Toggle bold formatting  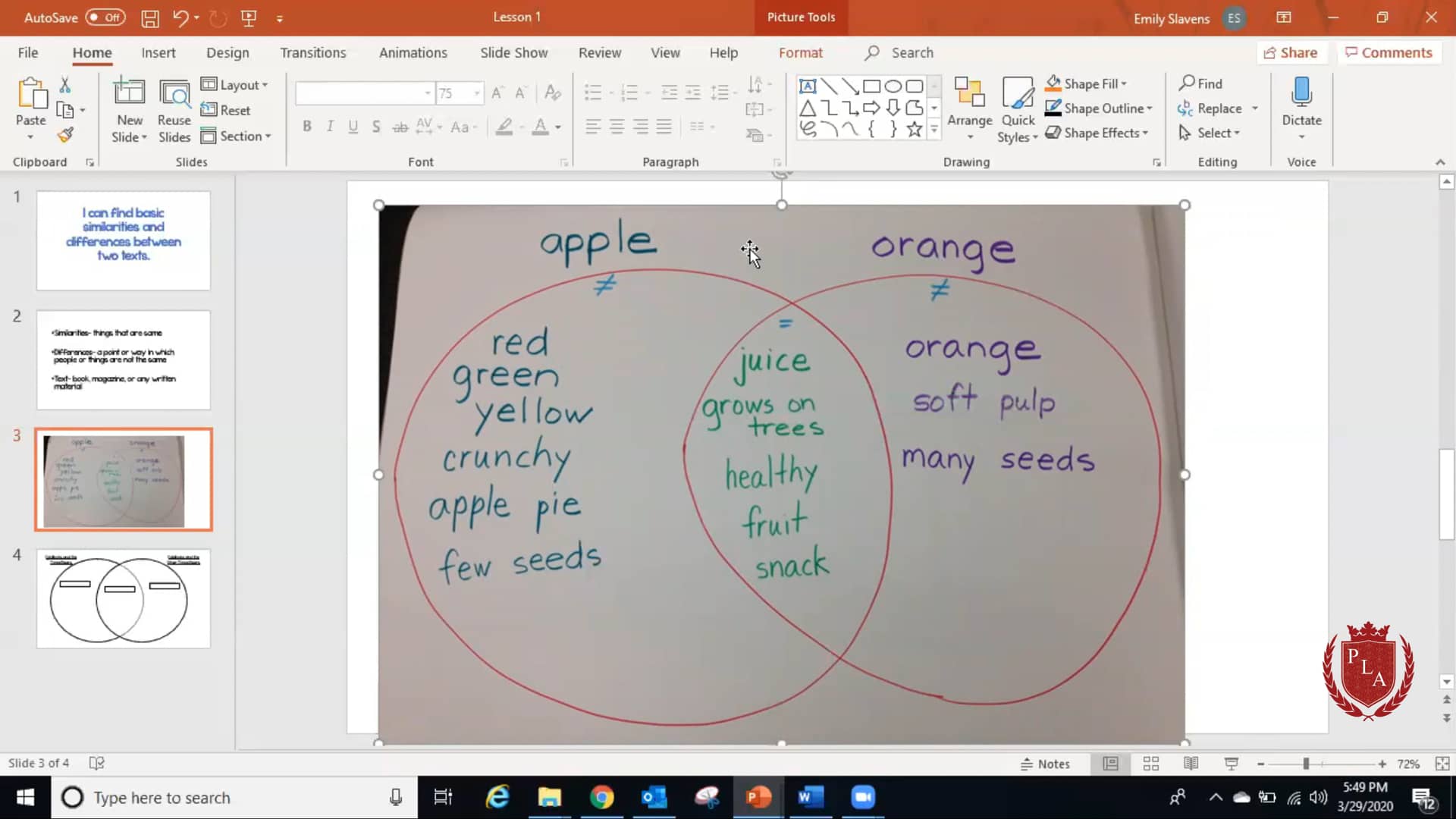point(307,126)
